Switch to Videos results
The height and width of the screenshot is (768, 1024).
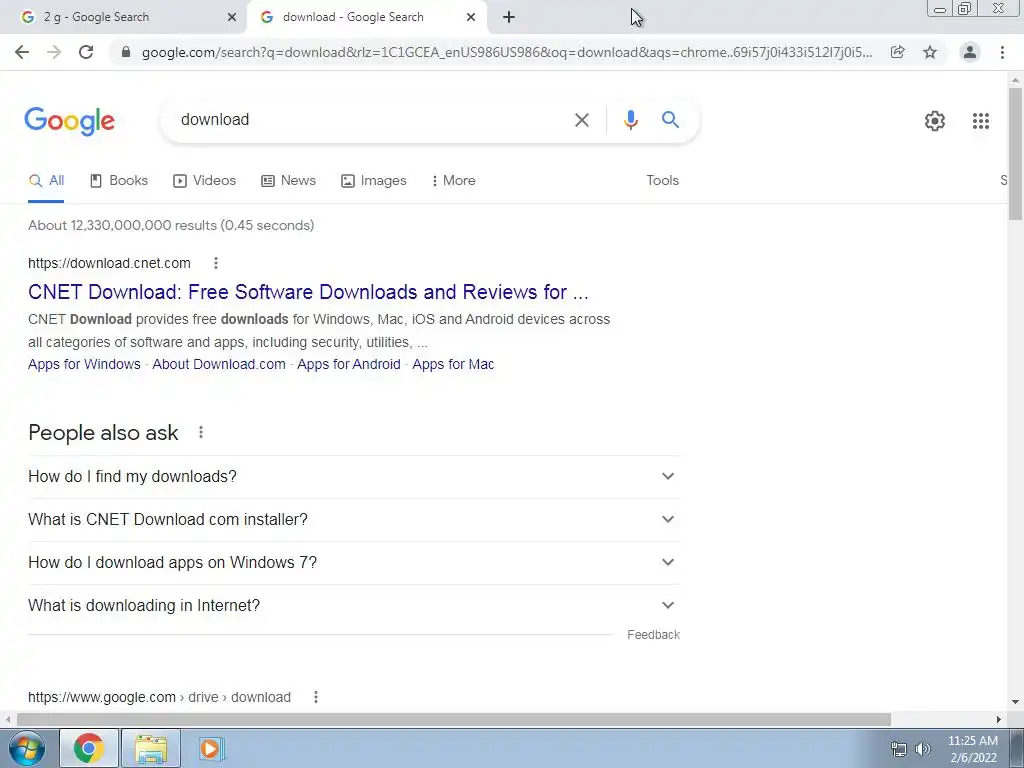tap(204, 181)
